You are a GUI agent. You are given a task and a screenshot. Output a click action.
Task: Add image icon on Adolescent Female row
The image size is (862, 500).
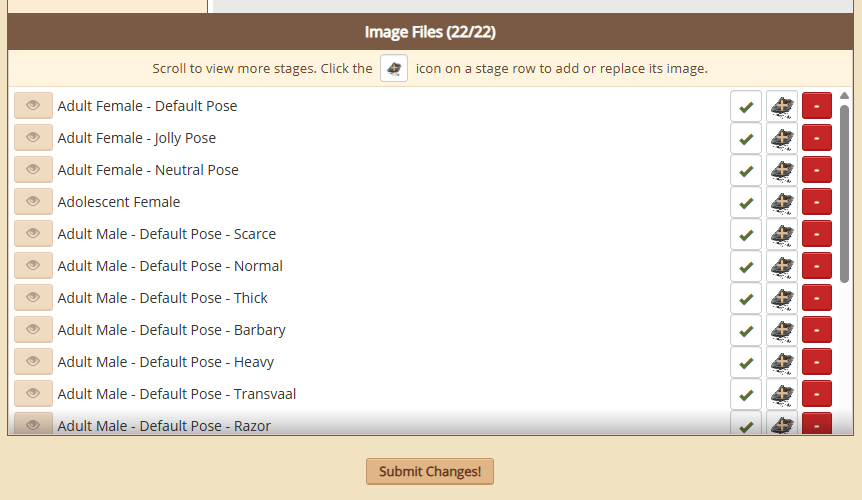coord(781,202)
